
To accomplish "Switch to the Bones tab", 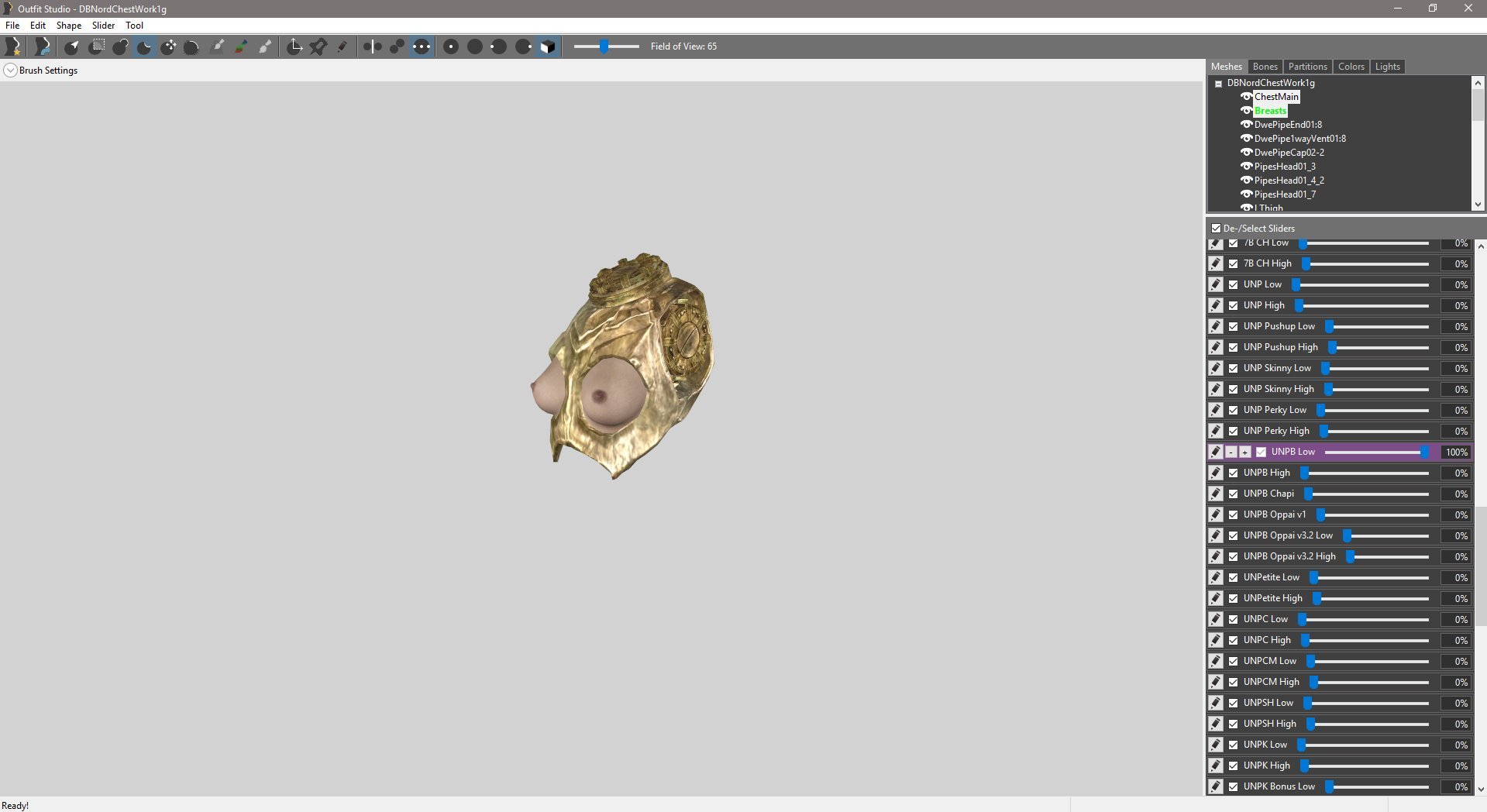I will [x=1265, y=67].
